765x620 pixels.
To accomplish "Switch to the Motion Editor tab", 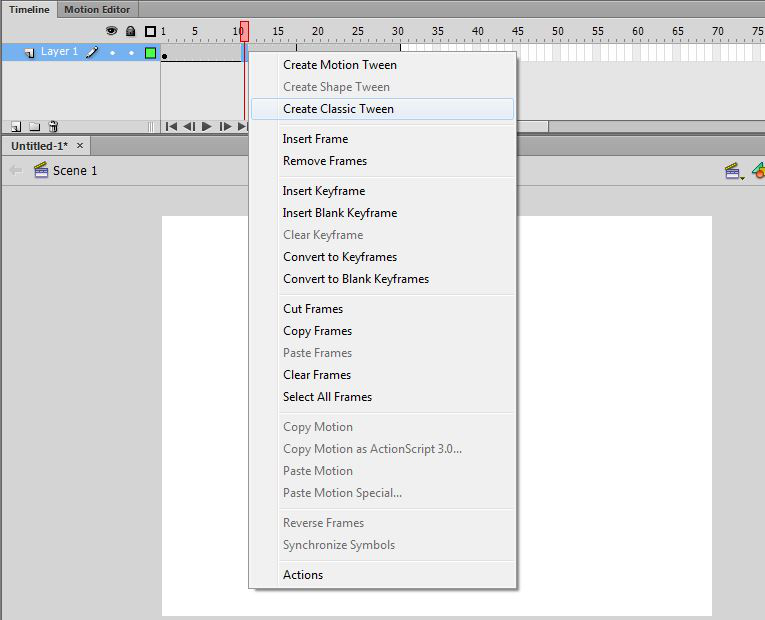I will click(97, 9).
